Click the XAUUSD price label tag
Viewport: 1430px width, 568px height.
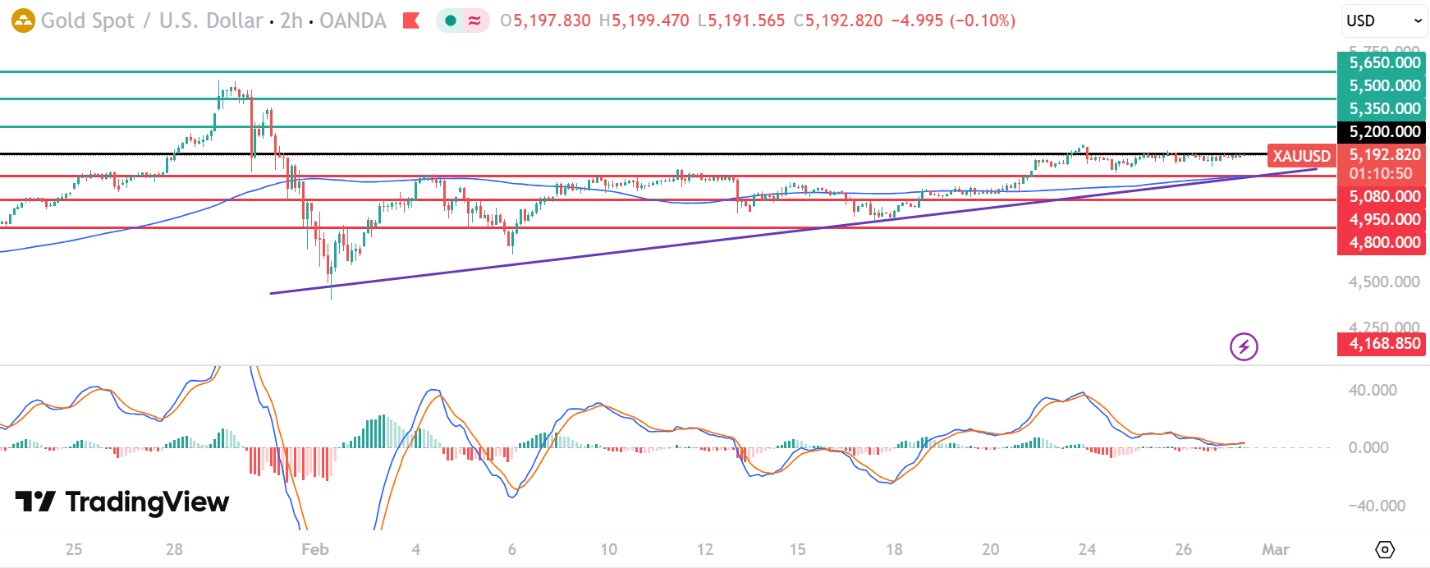point(1301,156)
